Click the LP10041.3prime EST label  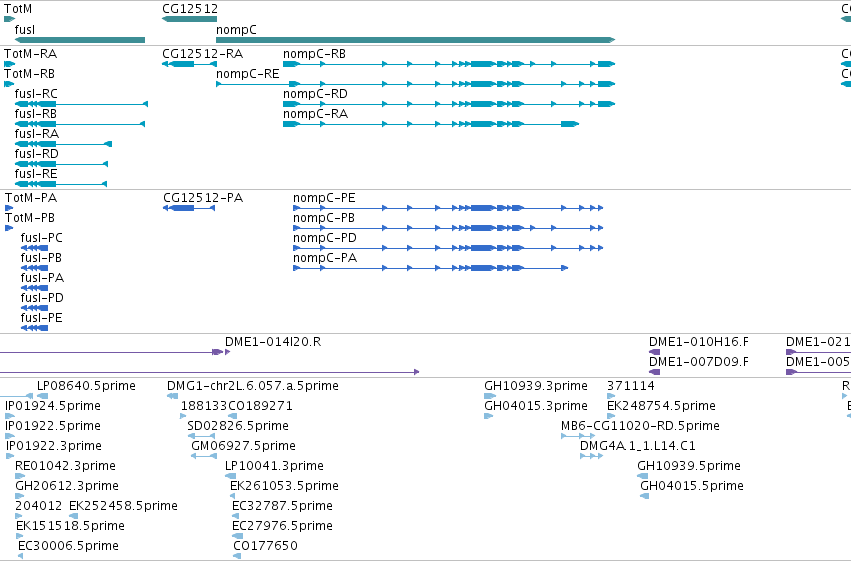point(274,467)
